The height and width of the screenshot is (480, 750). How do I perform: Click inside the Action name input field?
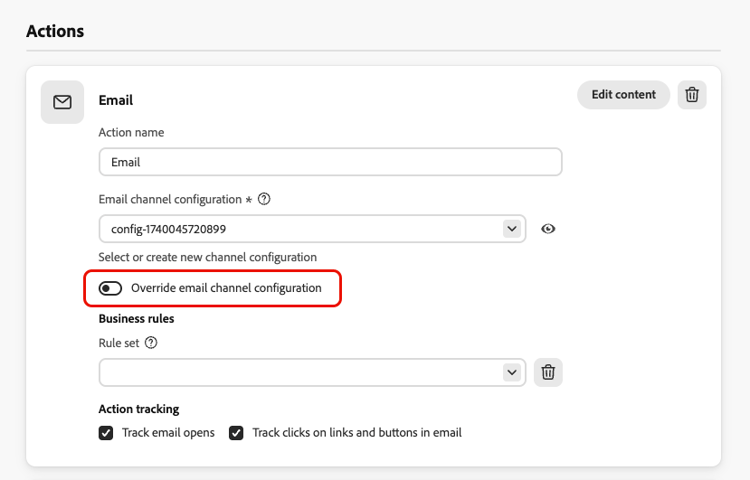click(331, 162)
